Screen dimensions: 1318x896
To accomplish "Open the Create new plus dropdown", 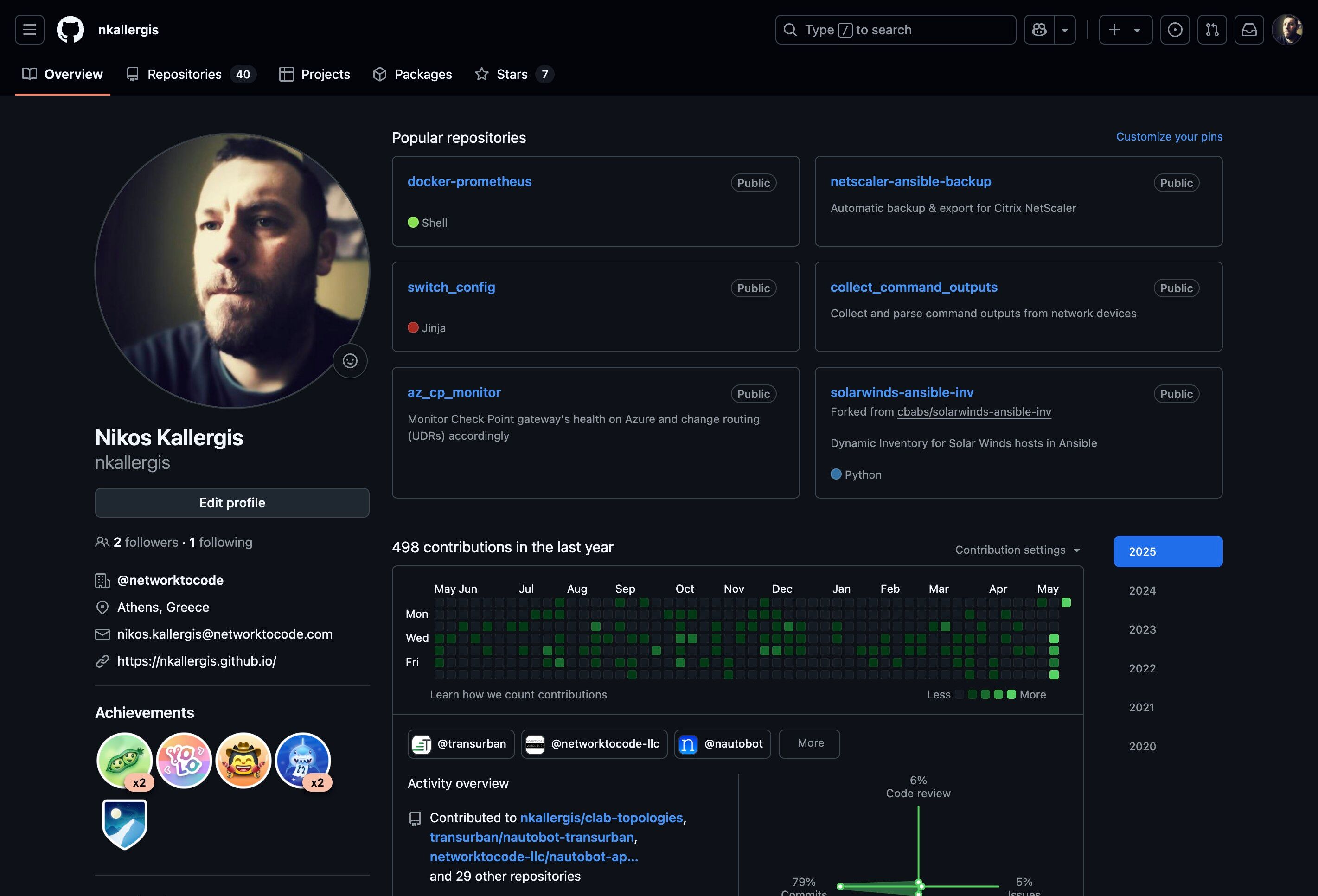I will click(x=1125, y=30).
